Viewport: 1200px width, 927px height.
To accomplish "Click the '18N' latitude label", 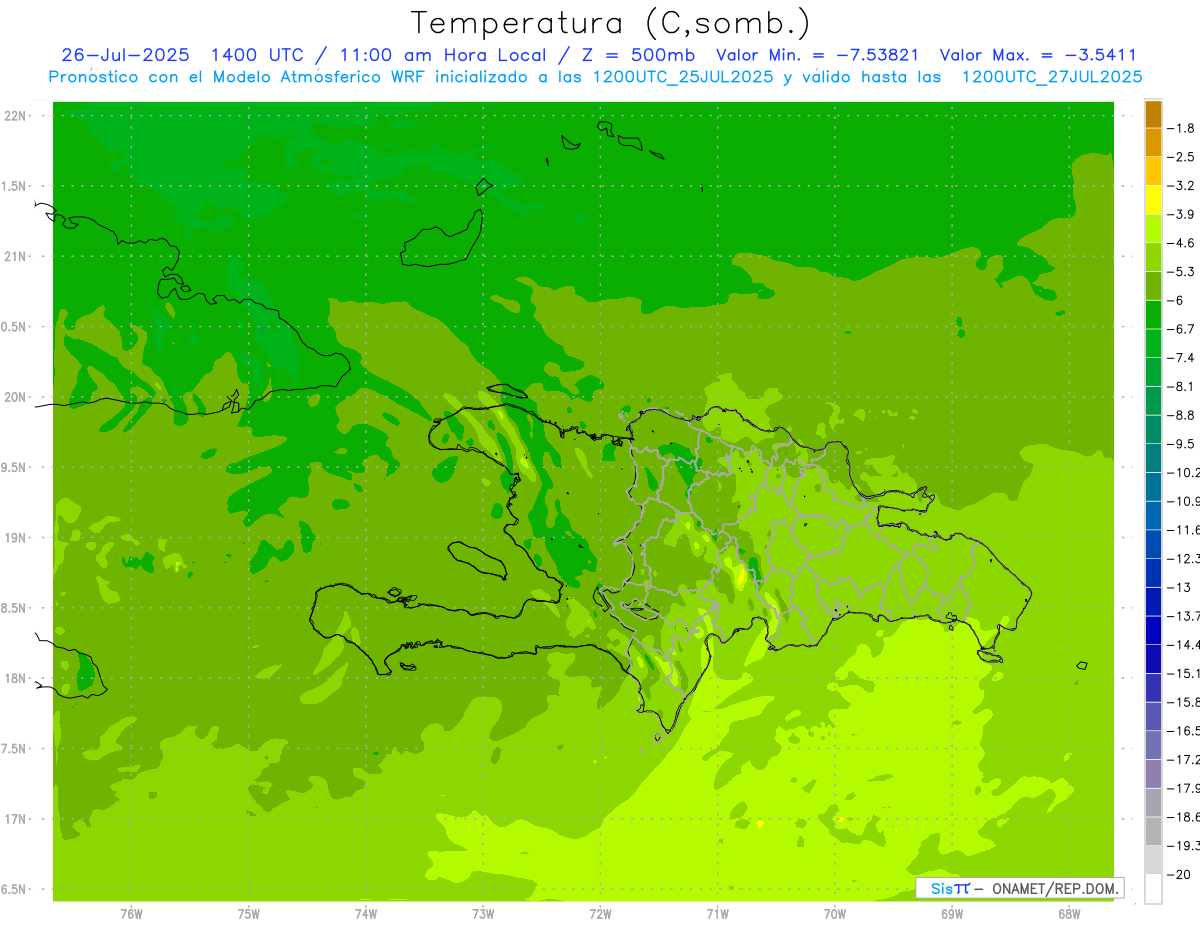I will click(x=14, y=678).
